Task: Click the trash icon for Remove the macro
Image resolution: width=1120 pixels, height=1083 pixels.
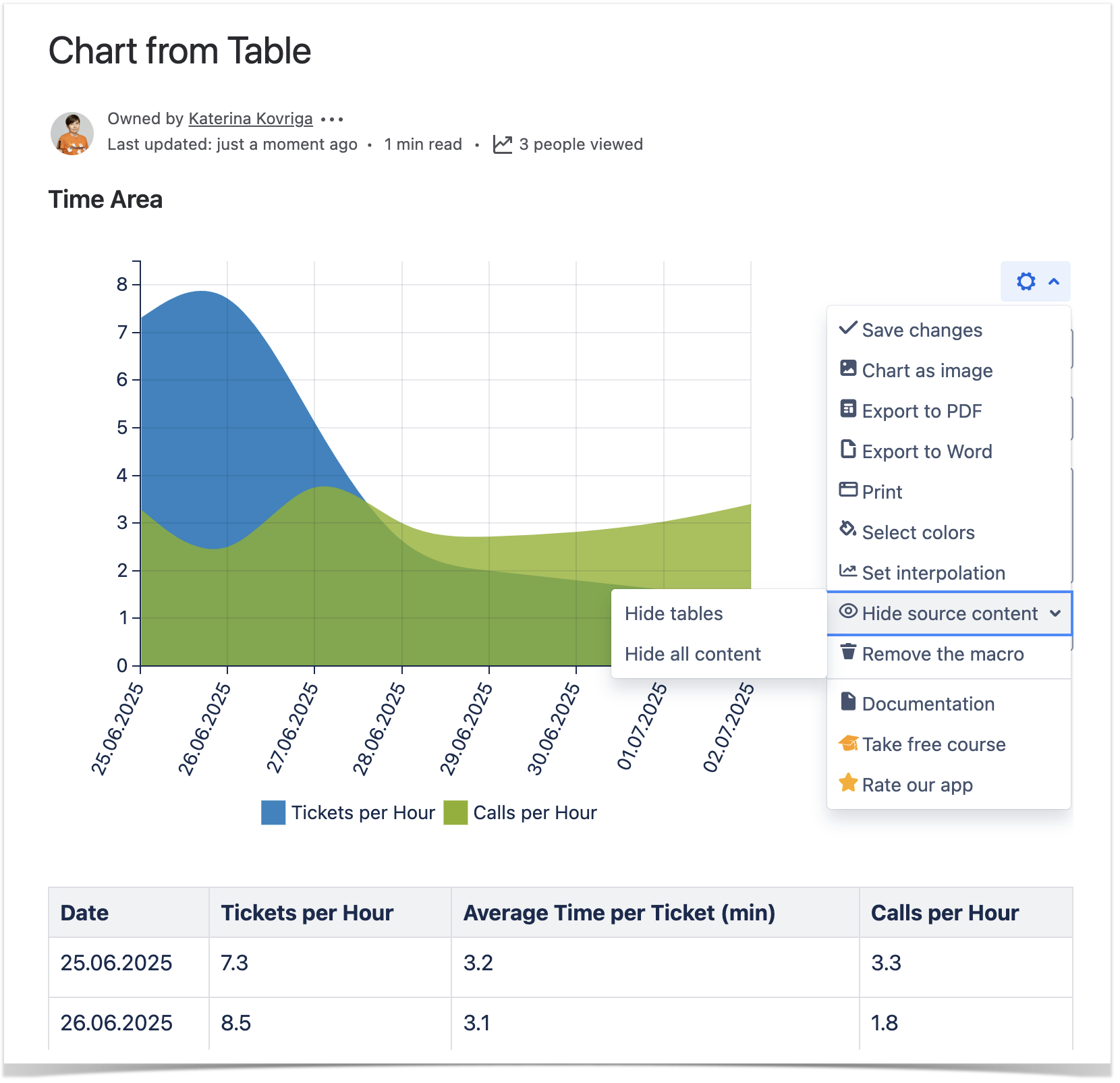Action: tap(847, 652)
